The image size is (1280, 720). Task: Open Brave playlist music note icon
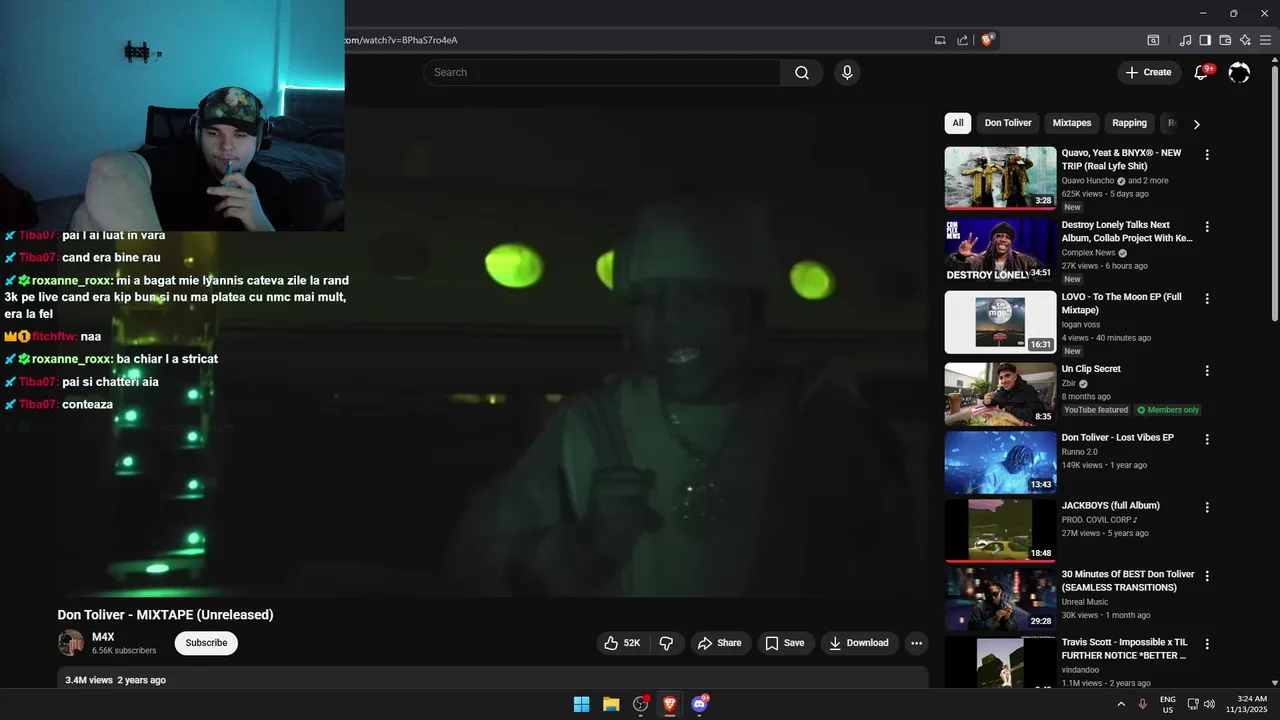click(1185, 40)
